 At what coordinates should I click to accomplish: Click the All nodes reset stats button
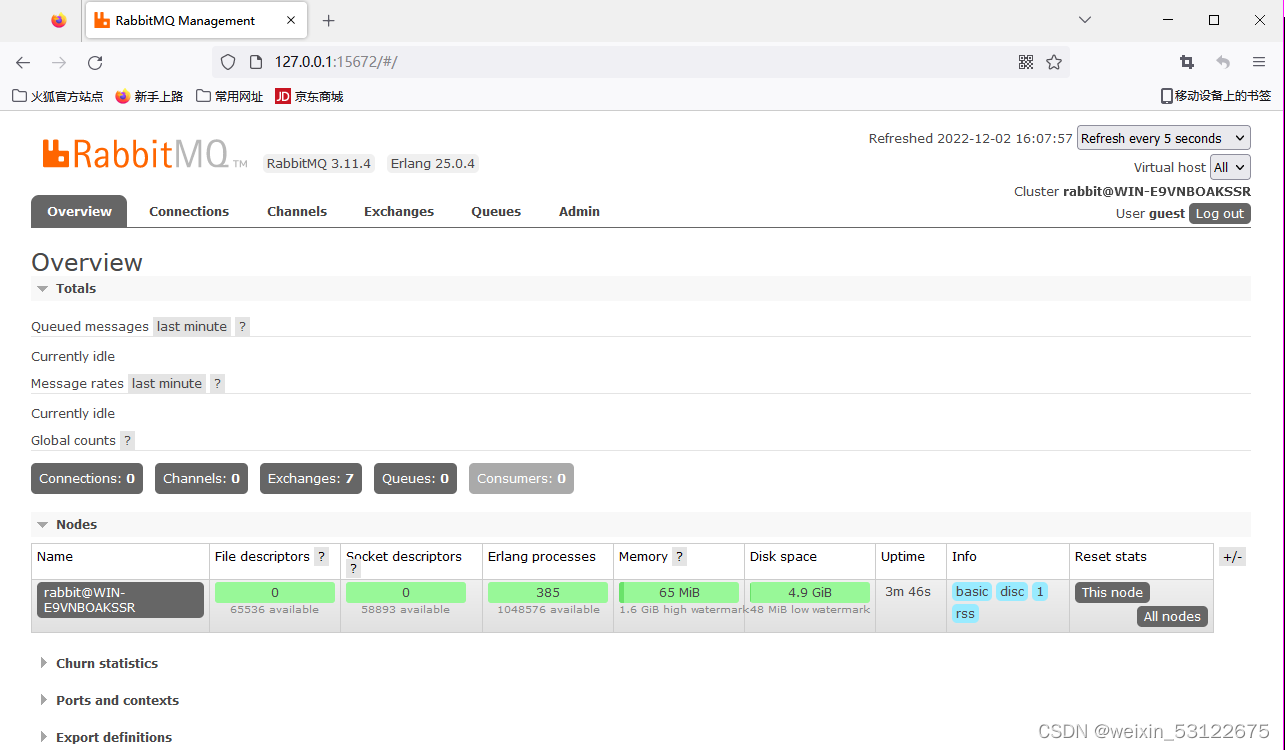tap(1172, 616)
